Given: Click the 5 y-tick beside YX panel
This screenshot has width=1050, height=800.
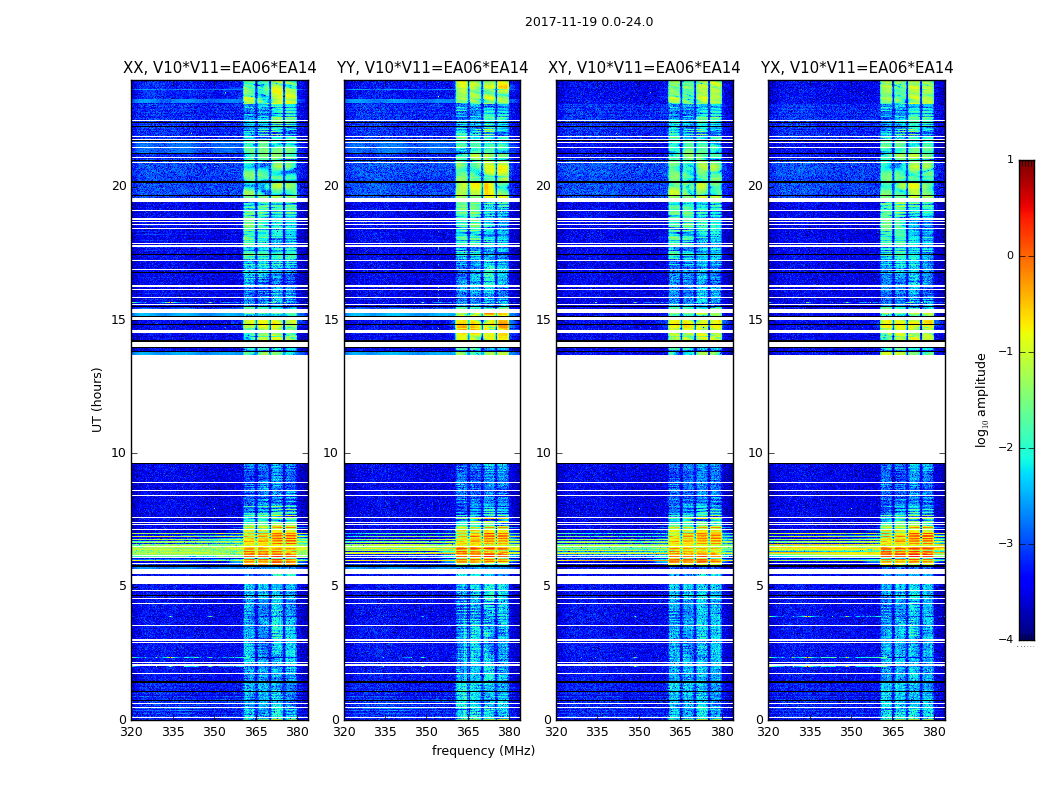Looking at the screenshot, I should click(759, 586).
